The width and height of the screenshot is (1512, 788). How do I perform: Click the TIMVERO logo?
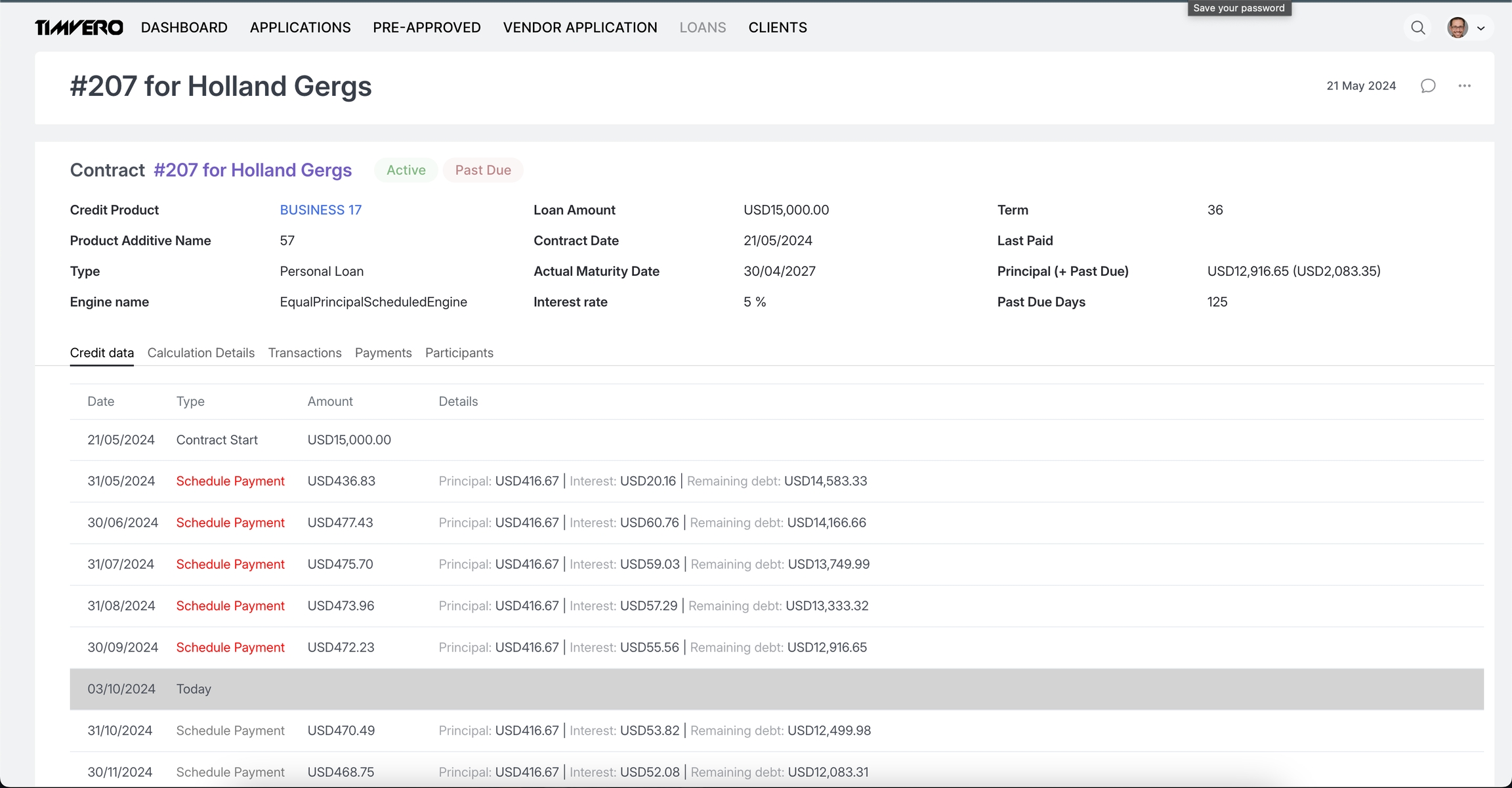tap(79, 28)
